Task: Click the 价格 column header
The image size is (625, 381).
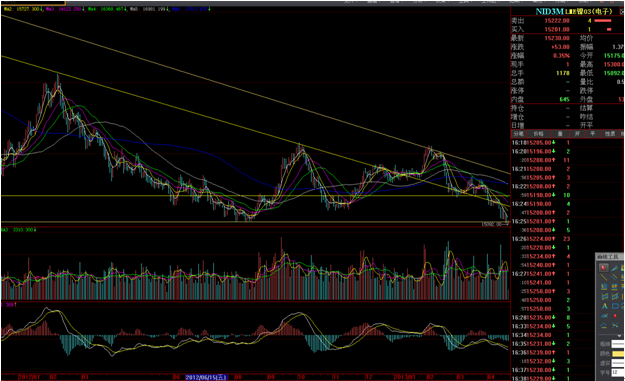Action: click(x=538, y=134)
